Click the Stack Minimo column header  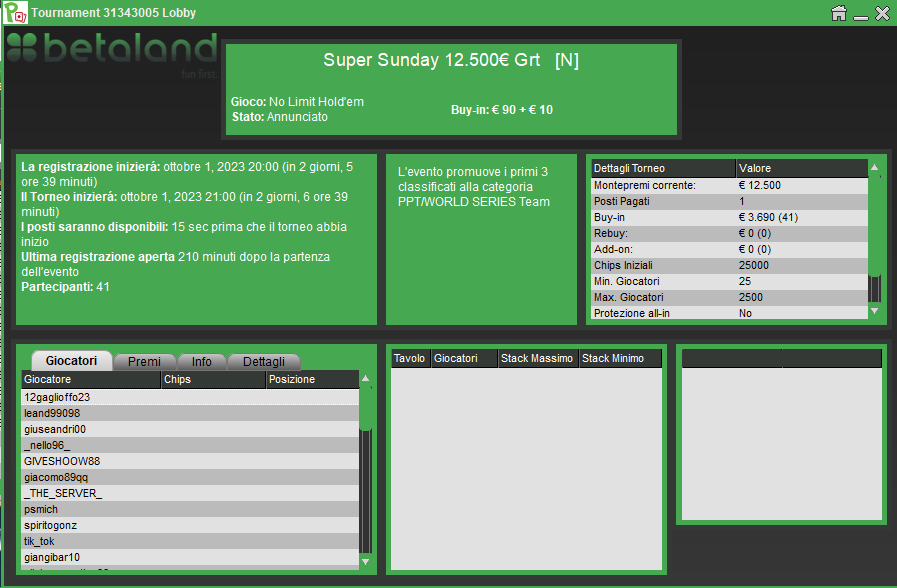point(620,358)
